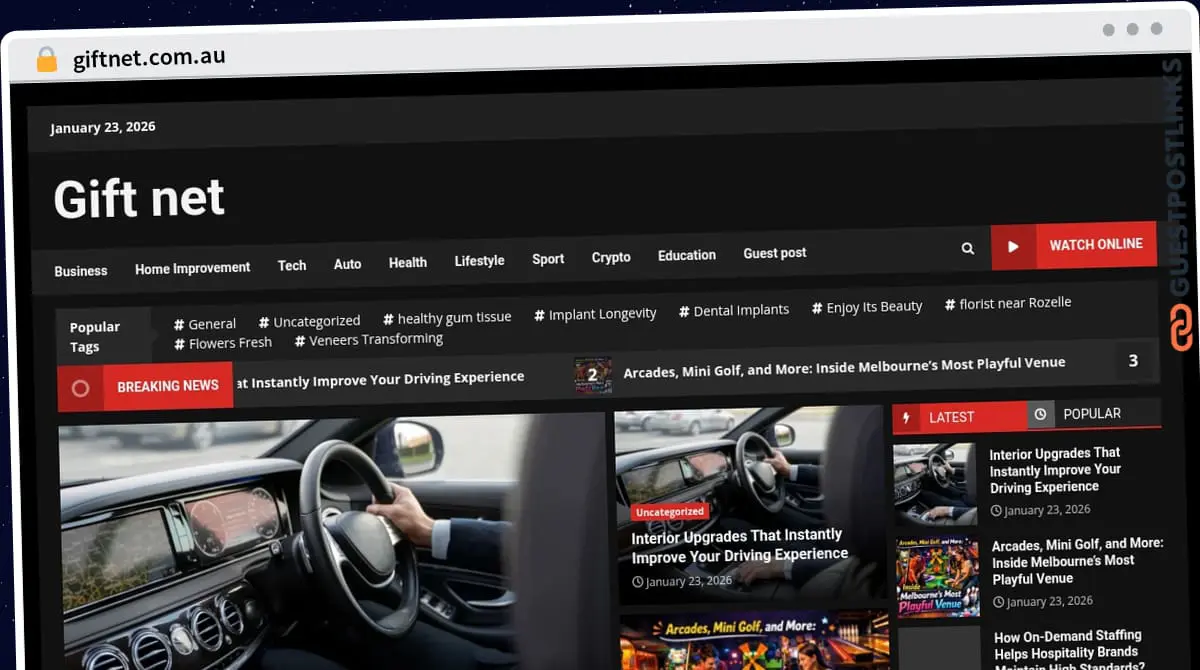Click the clock icon beside Popular
The width and height of the screenshot is (1200, 670).
click(x=1040, y=413)
